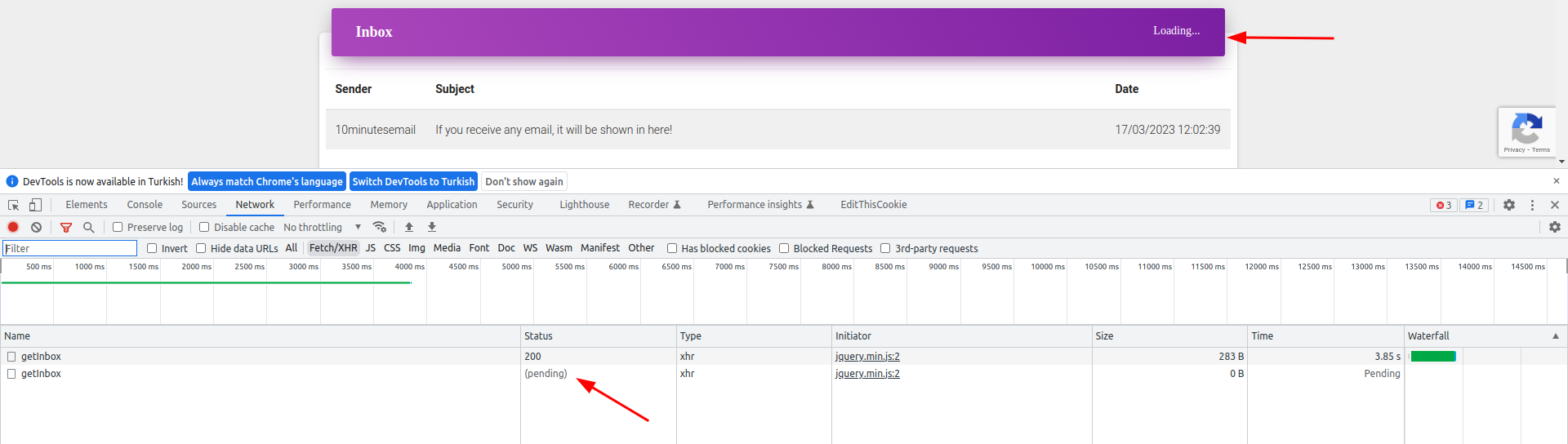
Task: Click the export HAR download arrow
Action: (x=432, y=227)
